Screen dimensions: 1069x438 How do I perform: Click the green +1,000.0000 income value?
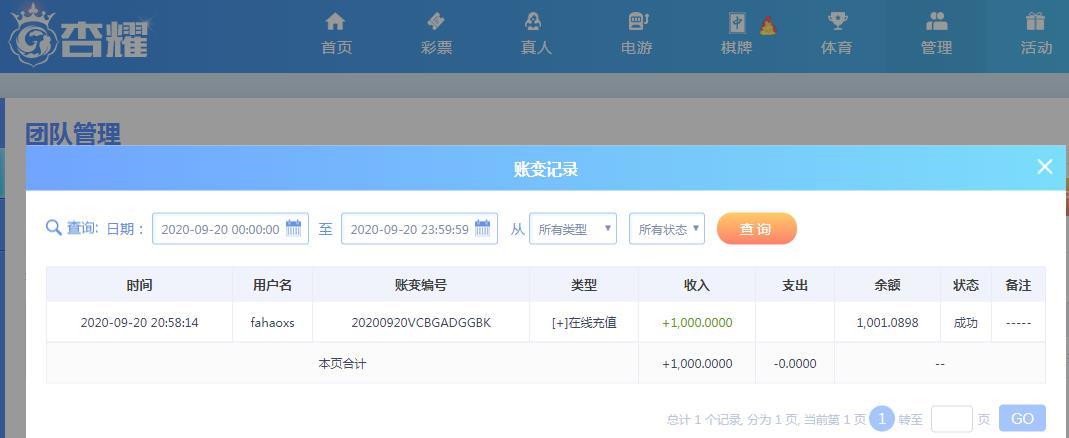(697, 323)
